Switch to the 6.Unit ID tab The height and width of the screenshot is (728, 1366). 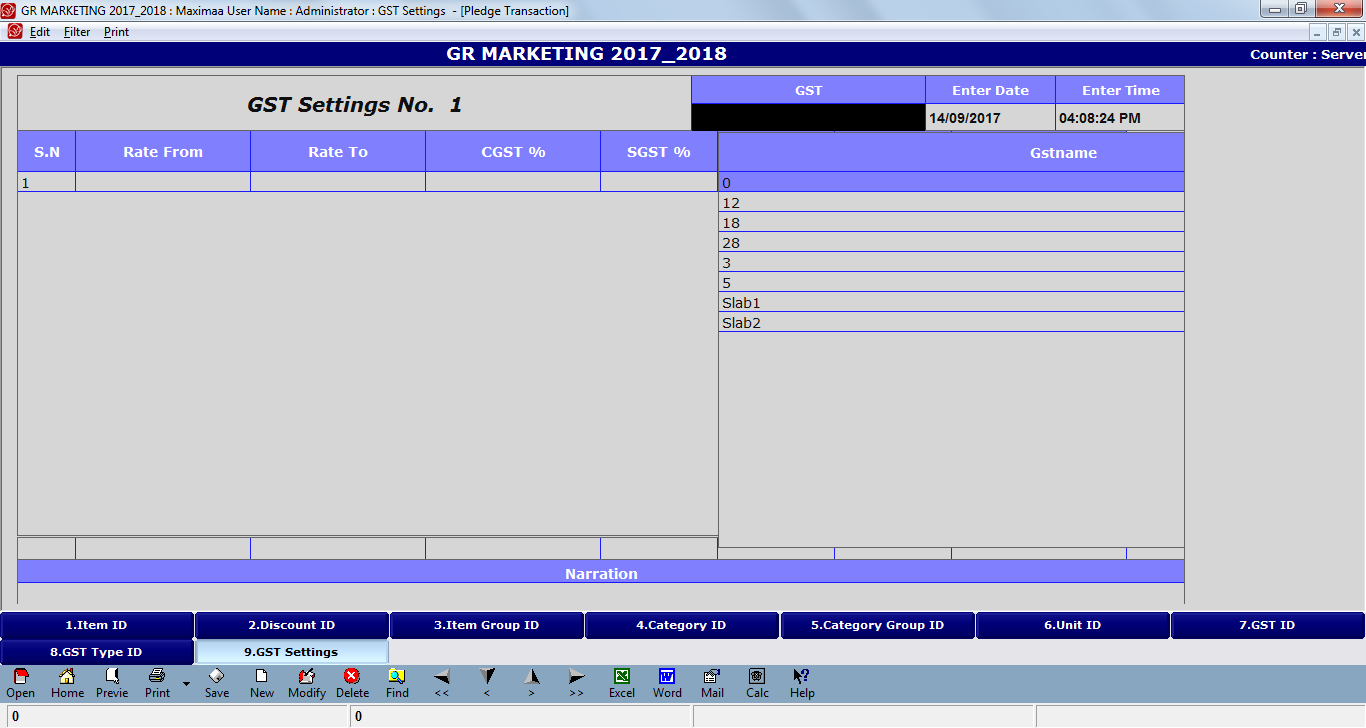pos(1072,625)
